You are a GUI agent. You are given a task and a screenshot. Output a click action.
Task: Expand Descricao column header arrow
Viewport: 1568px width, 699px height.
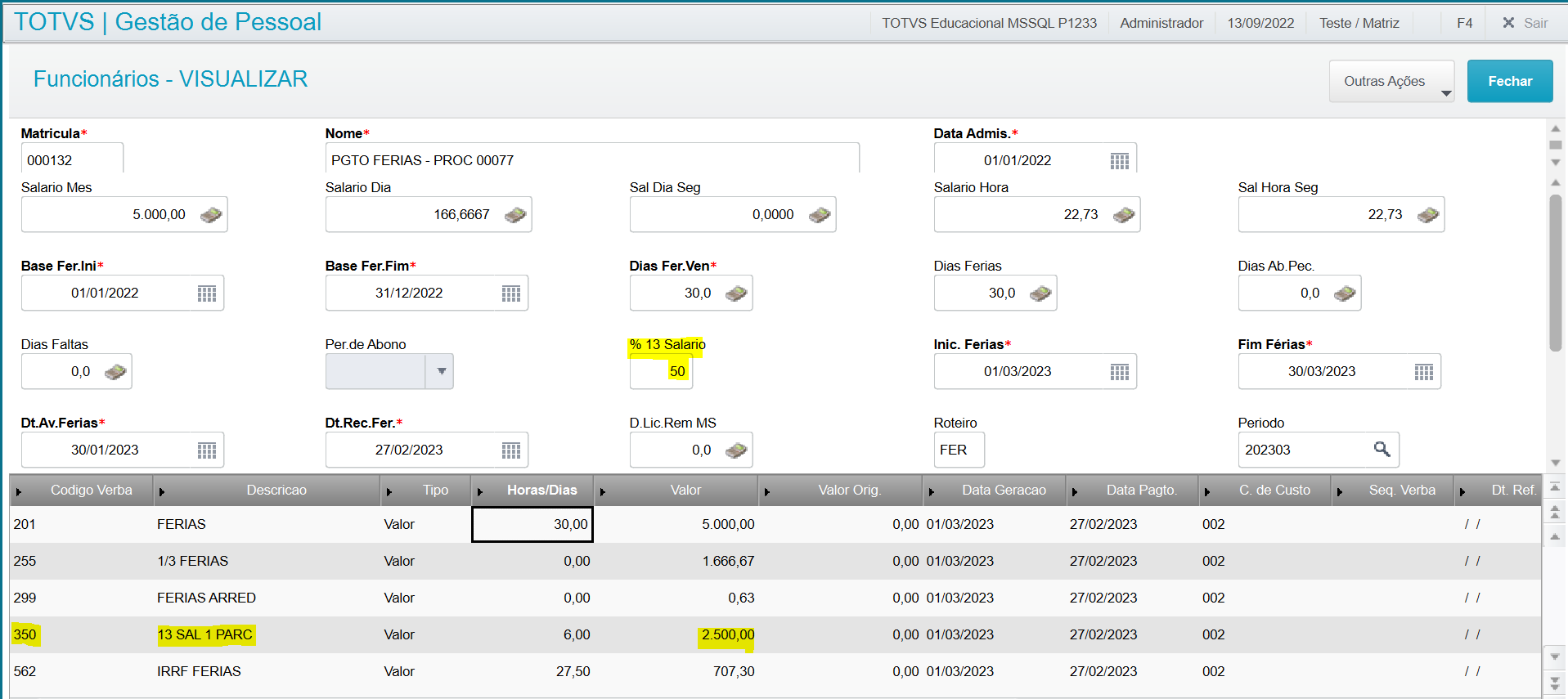pos(161,491)
